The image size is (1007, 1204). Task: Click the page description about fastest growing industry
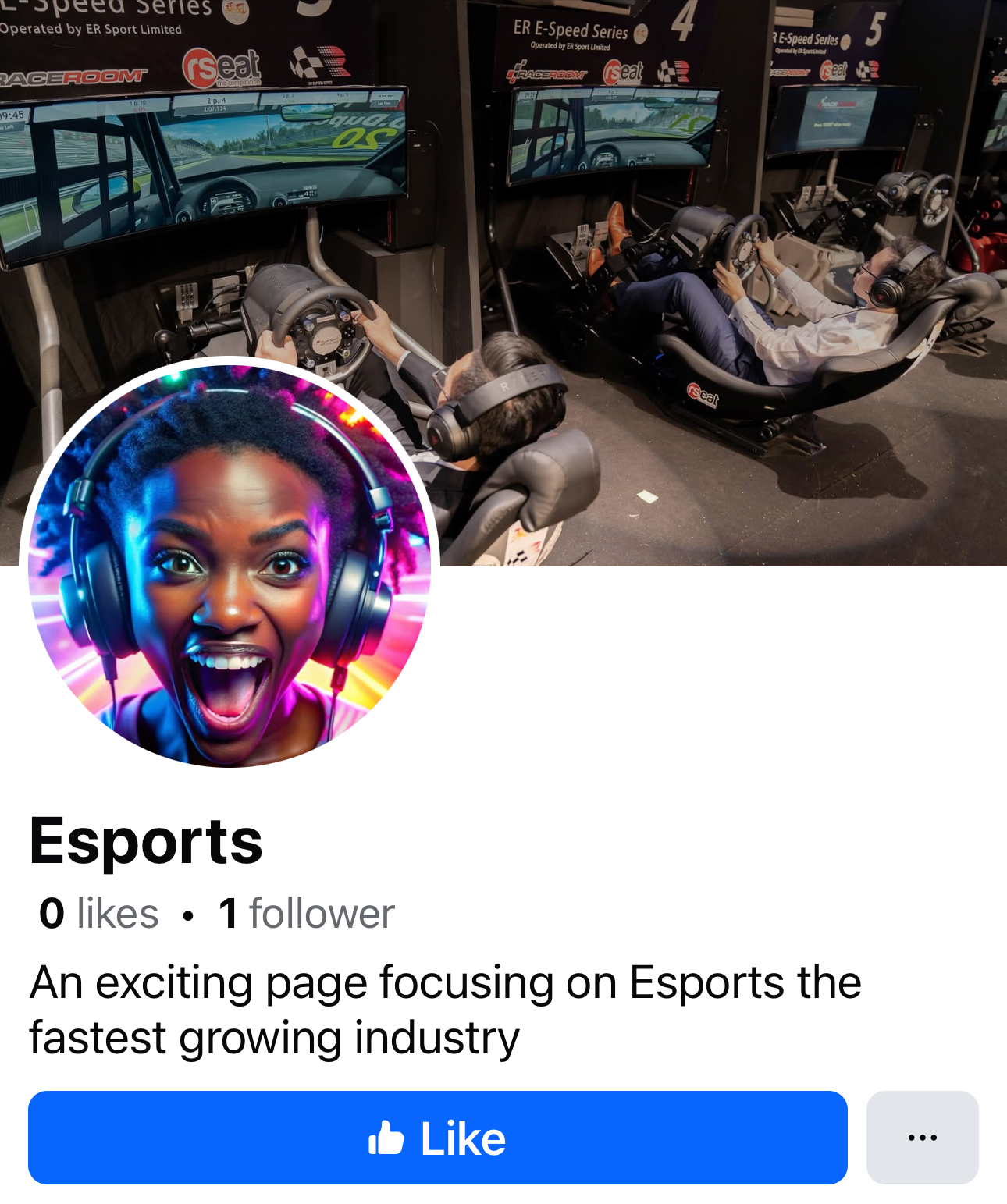[x=445, y=1010]
